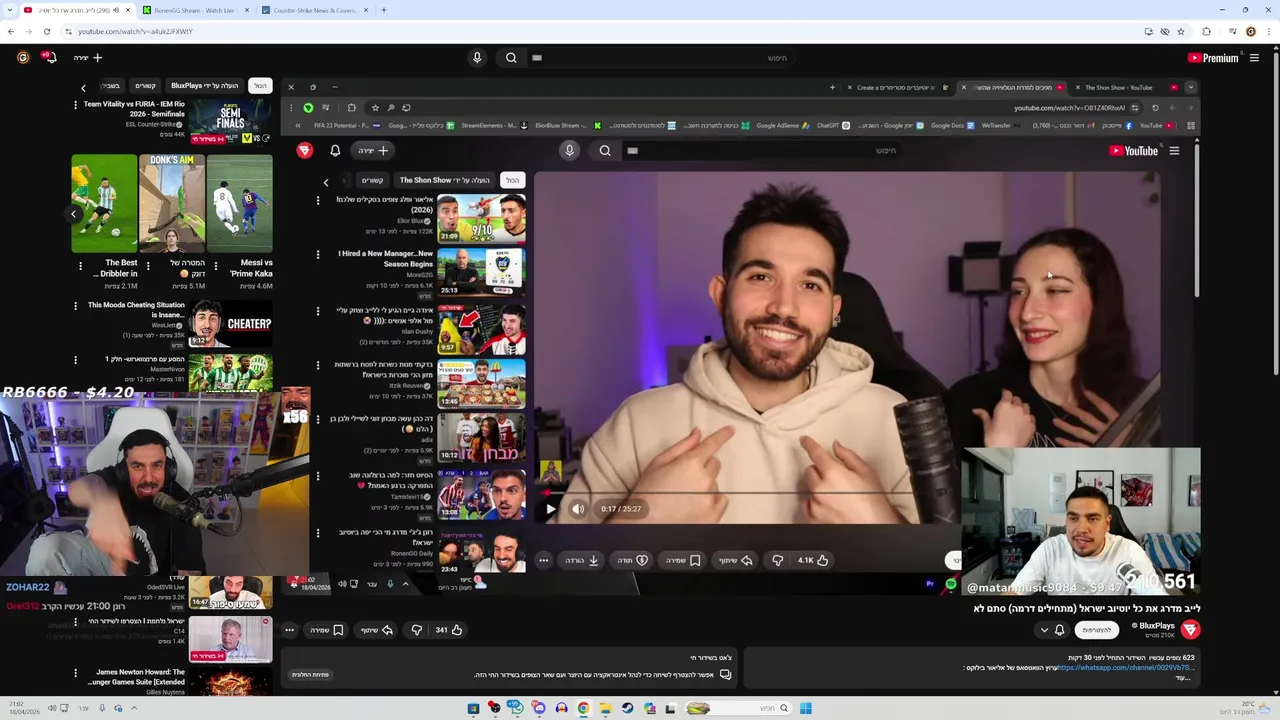Open Chrome icon on the Windows taskbar
The height and width of the screenshot is (720, 1280).
click(583, 708)
